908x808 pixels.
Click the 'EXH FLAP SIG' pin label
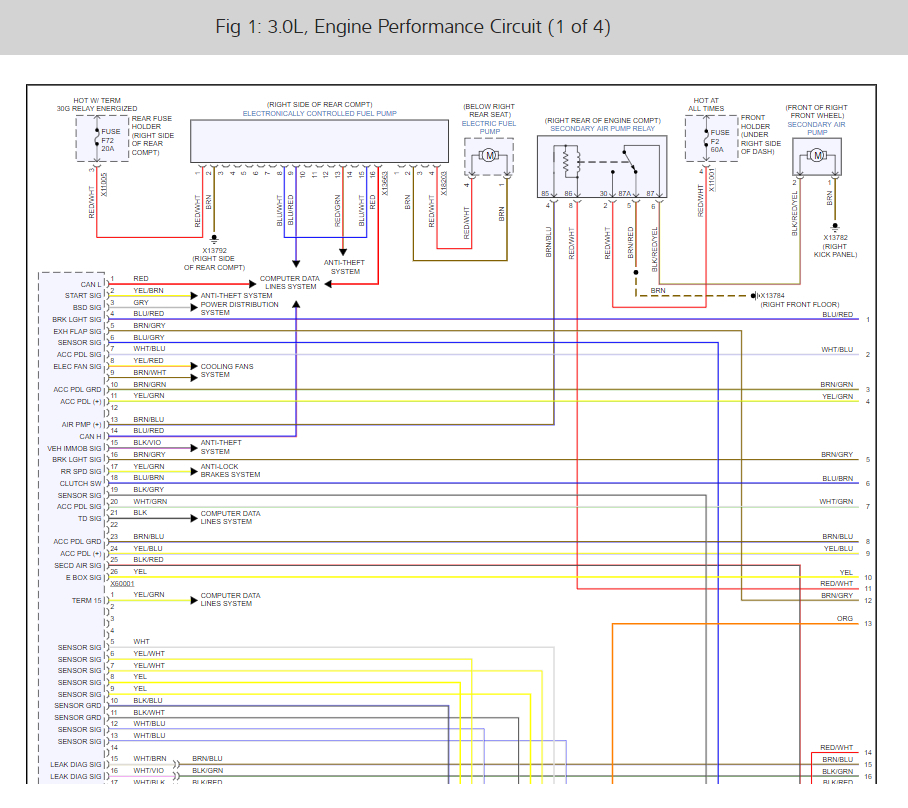(77, 331)
